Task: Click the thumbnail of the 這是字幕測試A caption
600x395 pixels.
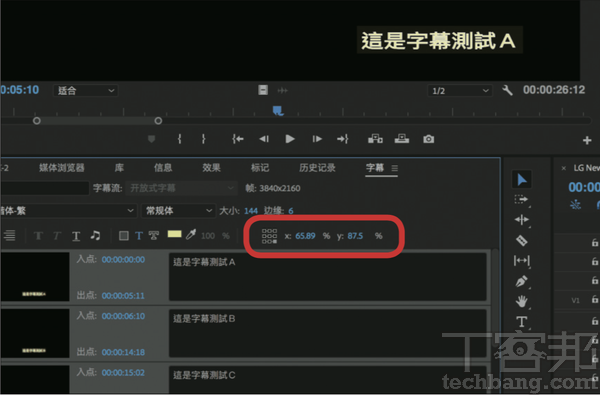Action: click(35, 277)
